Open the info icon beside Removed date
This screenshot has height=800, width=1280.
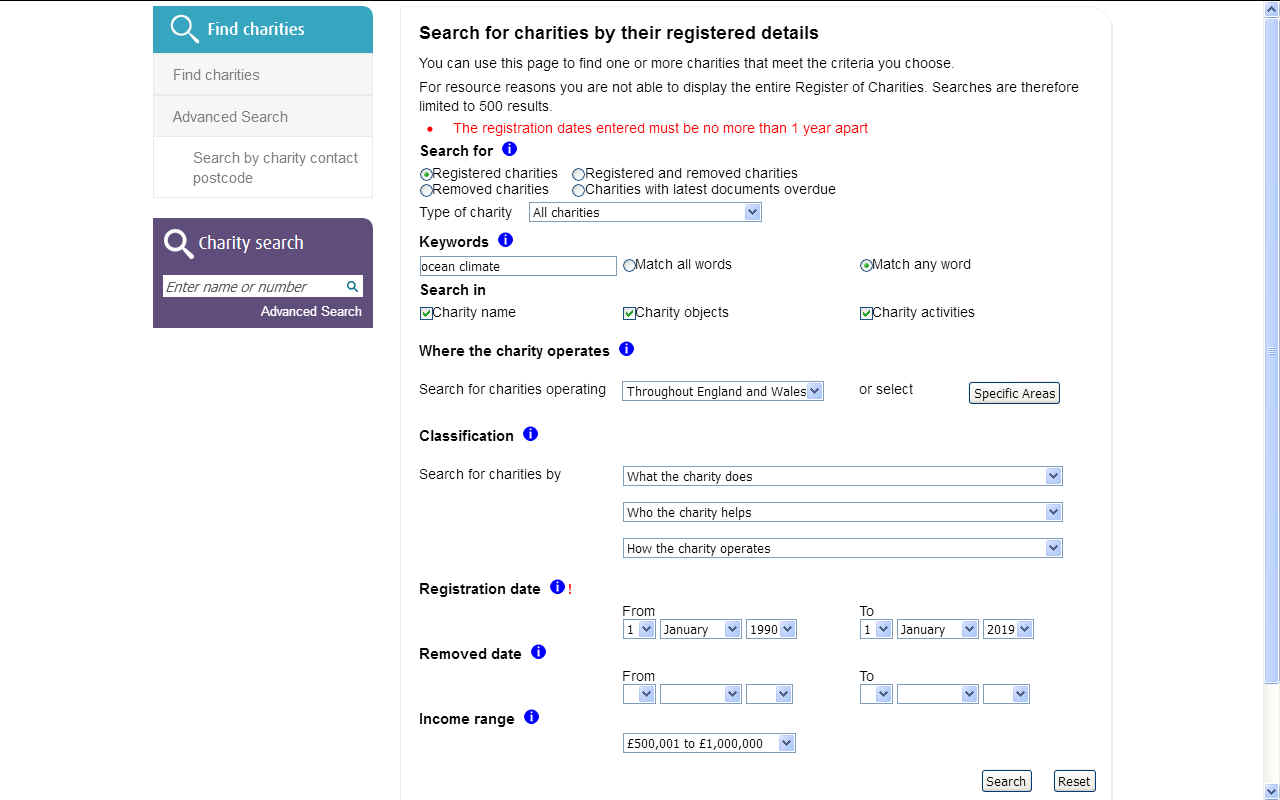coord(538,652)
